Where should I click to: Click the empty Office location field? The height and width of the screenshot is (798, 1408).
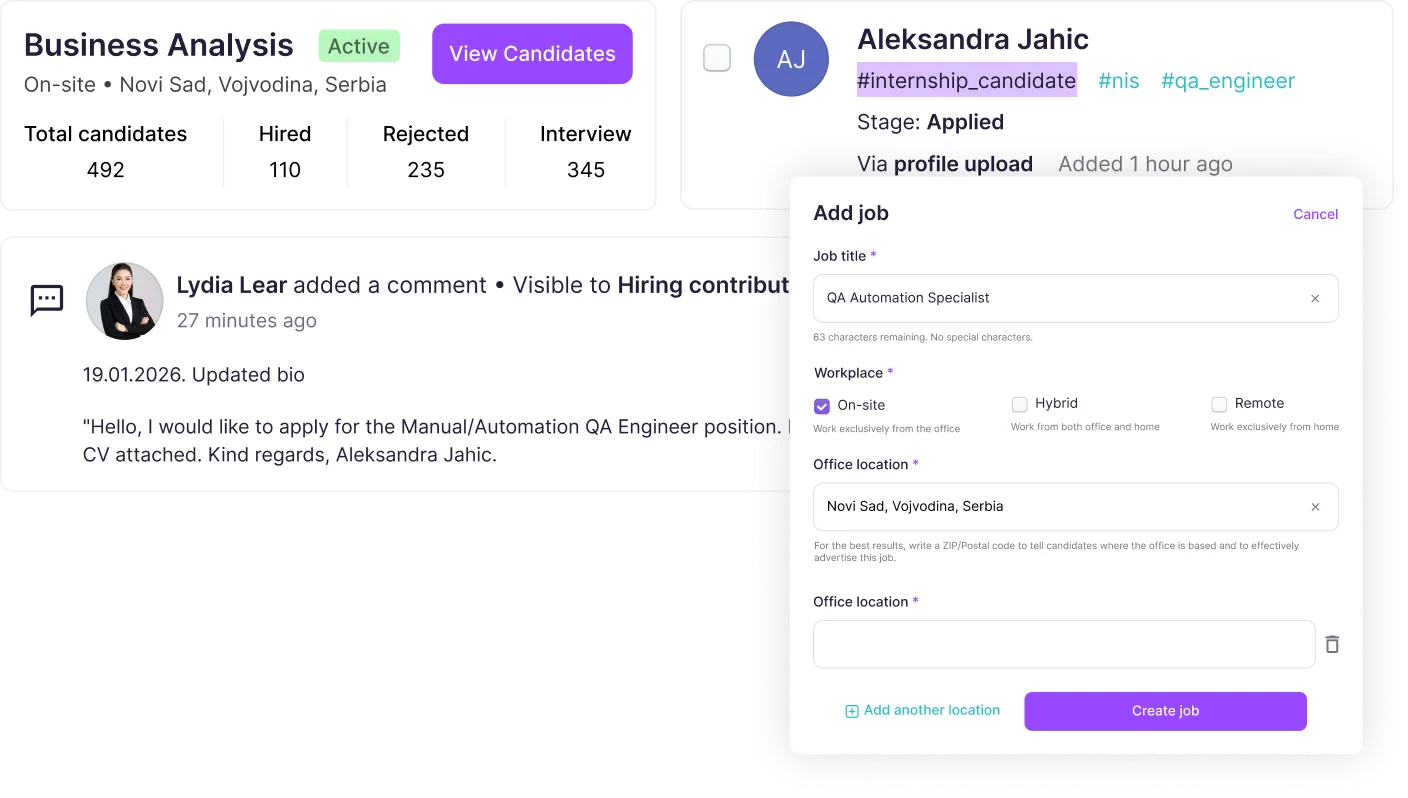[x=1064, y=644]
